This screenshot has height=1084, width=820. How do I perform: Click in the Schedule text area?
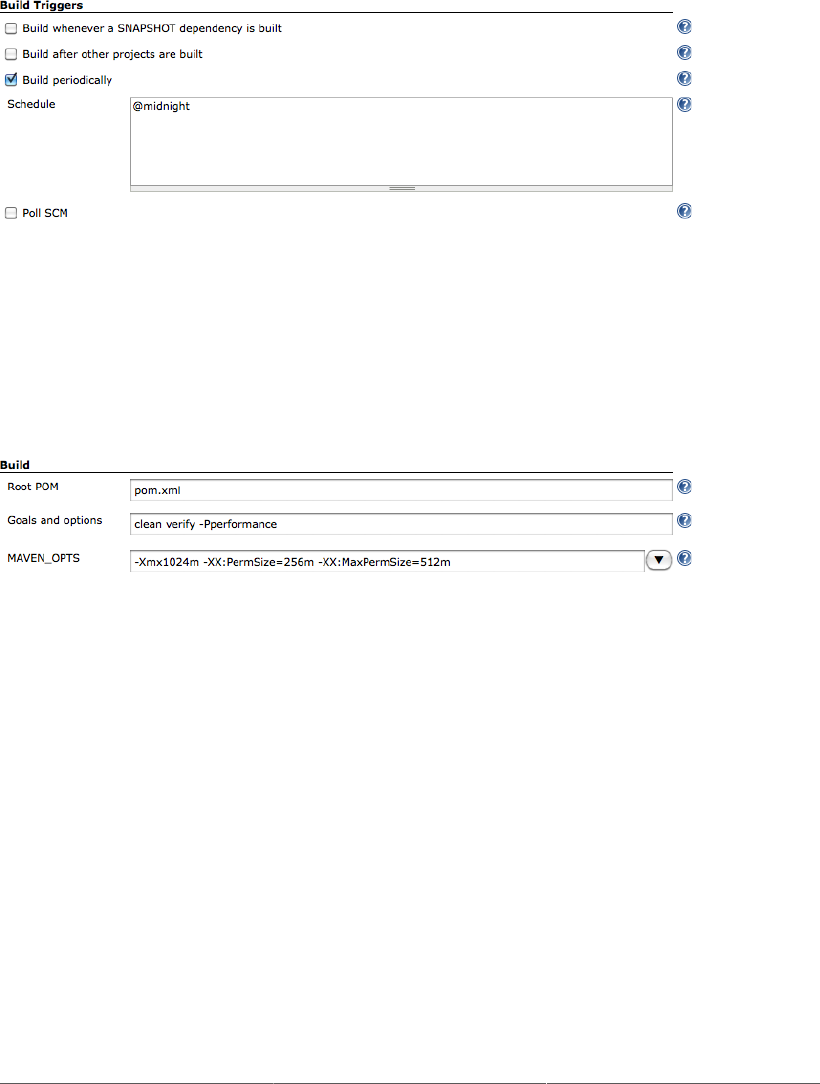tap(401, 142)
